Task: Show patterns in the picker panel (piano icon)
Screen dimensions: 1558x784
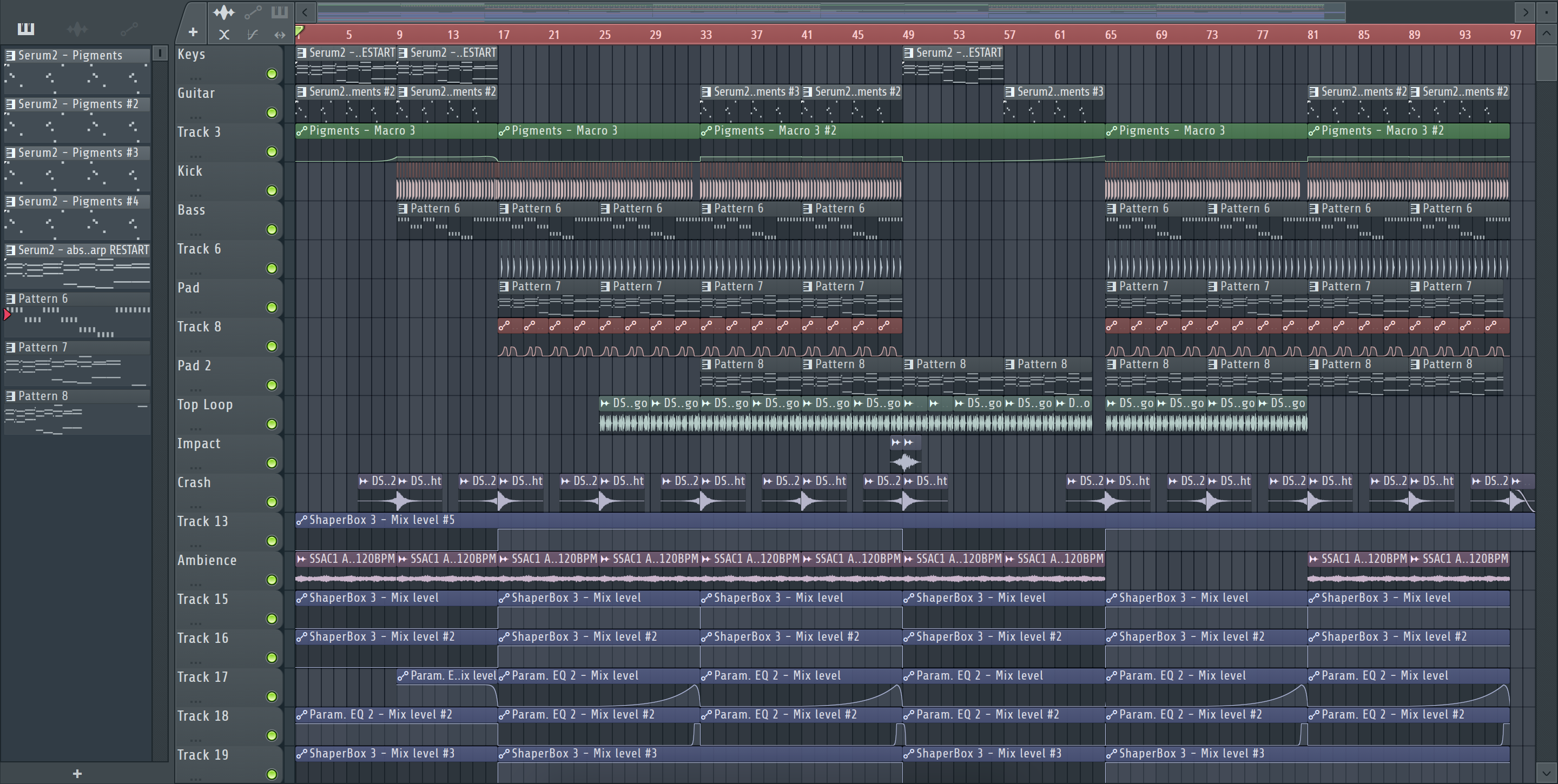Action: pos(25,29)
